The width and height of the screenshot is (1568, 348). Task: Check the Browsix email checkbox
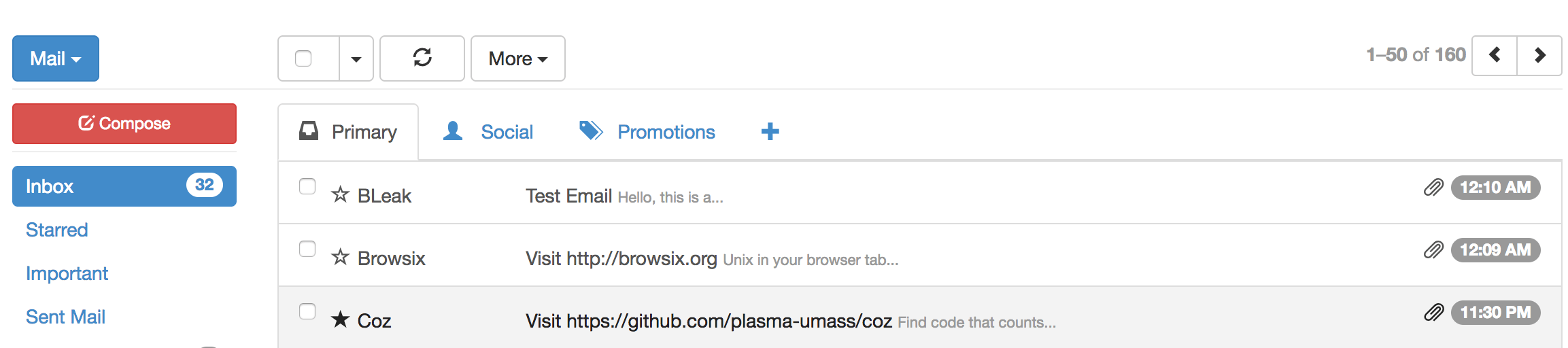tap(307, 249)
